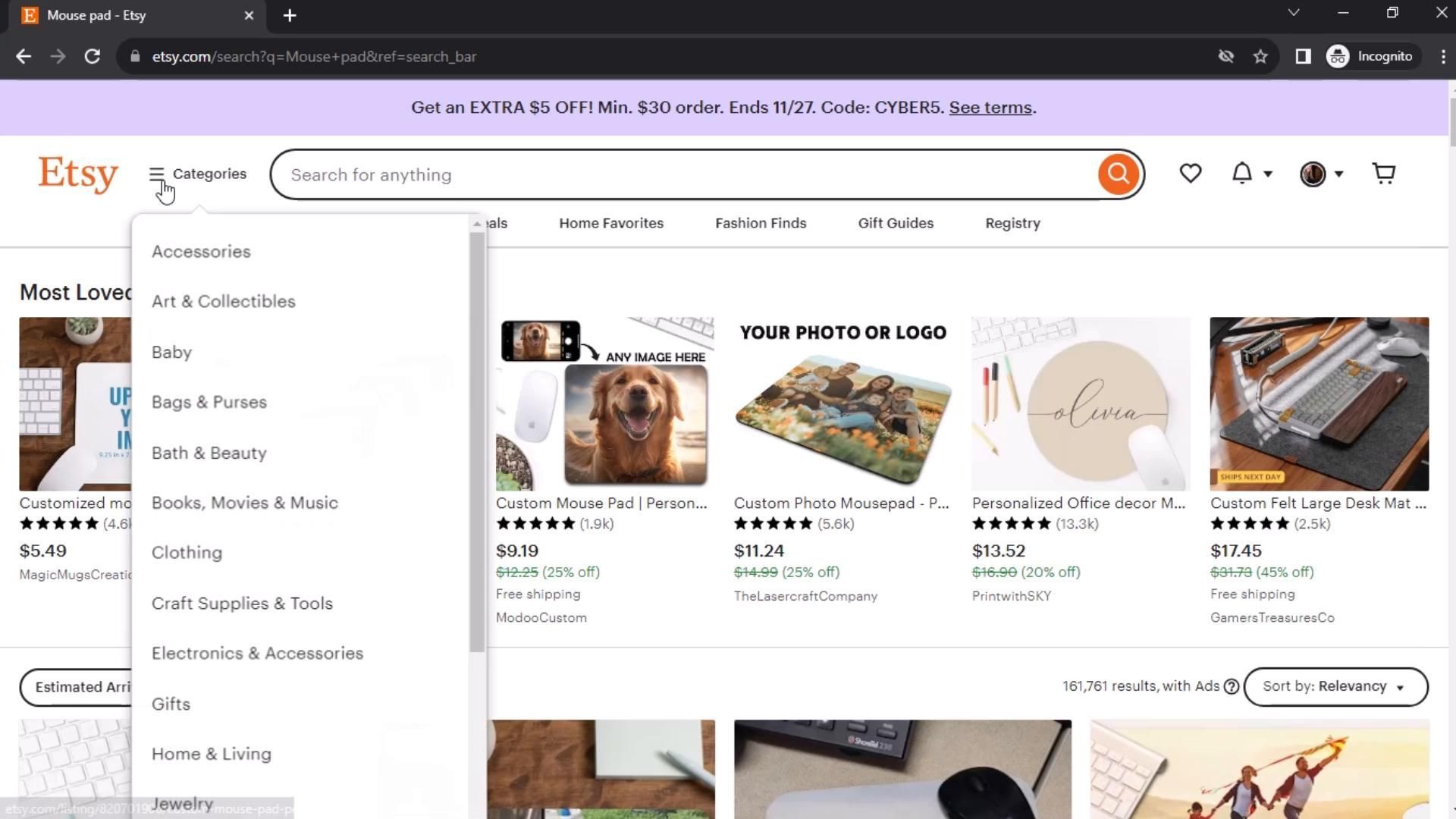Open browser side panel icon

coord(1303,57)
